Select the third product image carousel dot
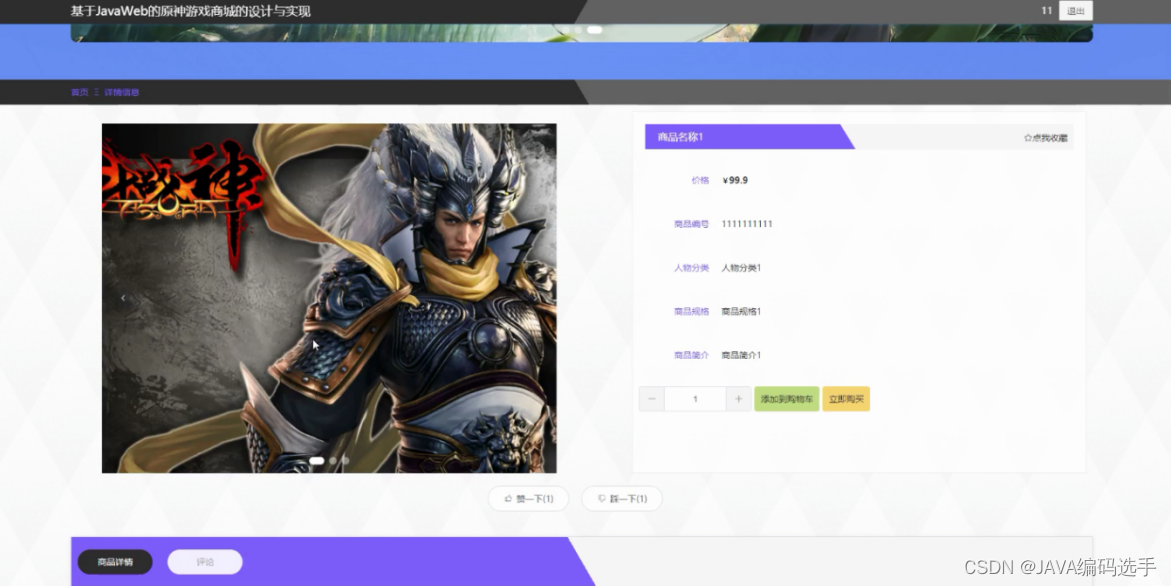1172x586 pixels. click(345, 460)
